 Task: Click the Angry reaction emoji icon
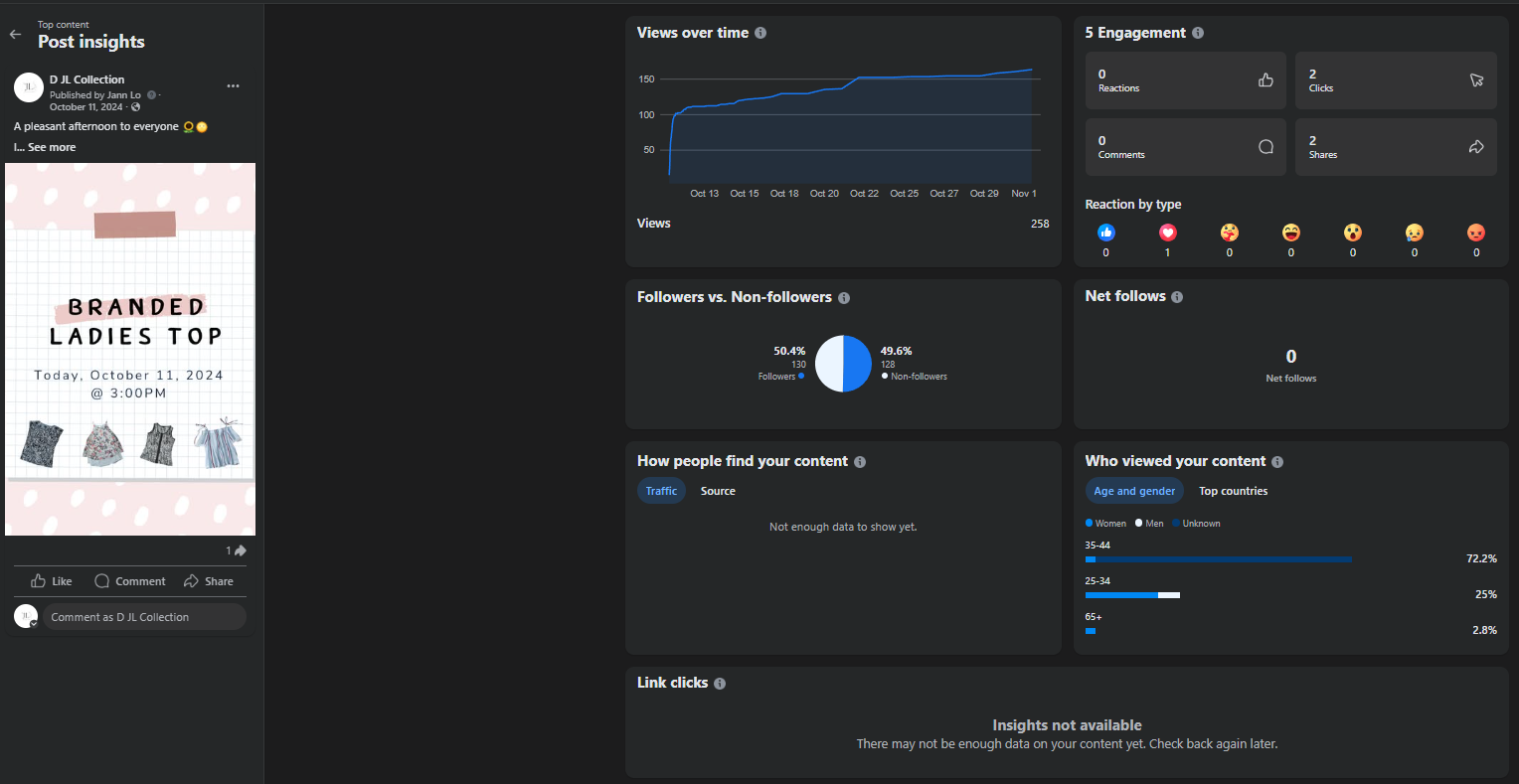point(1475,233)
